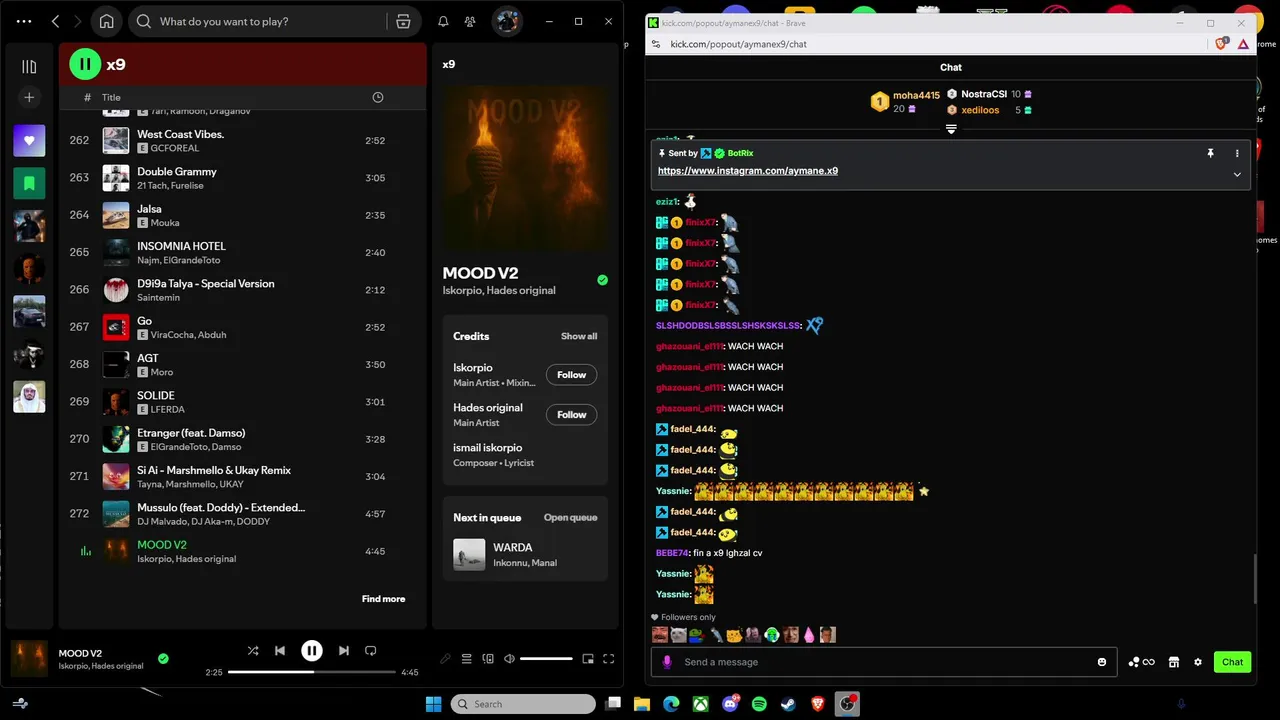Click the SOLIDE track album thumbnail
Screen dimensions: 1280x720
[116, 402]
